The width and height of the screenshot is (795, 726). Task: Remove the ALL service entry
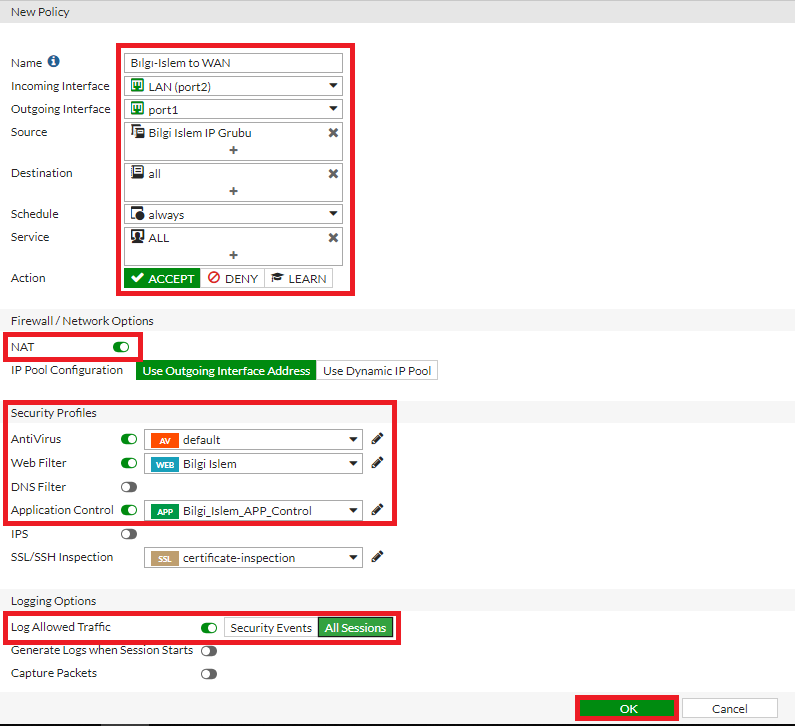(x=333, y=238)
